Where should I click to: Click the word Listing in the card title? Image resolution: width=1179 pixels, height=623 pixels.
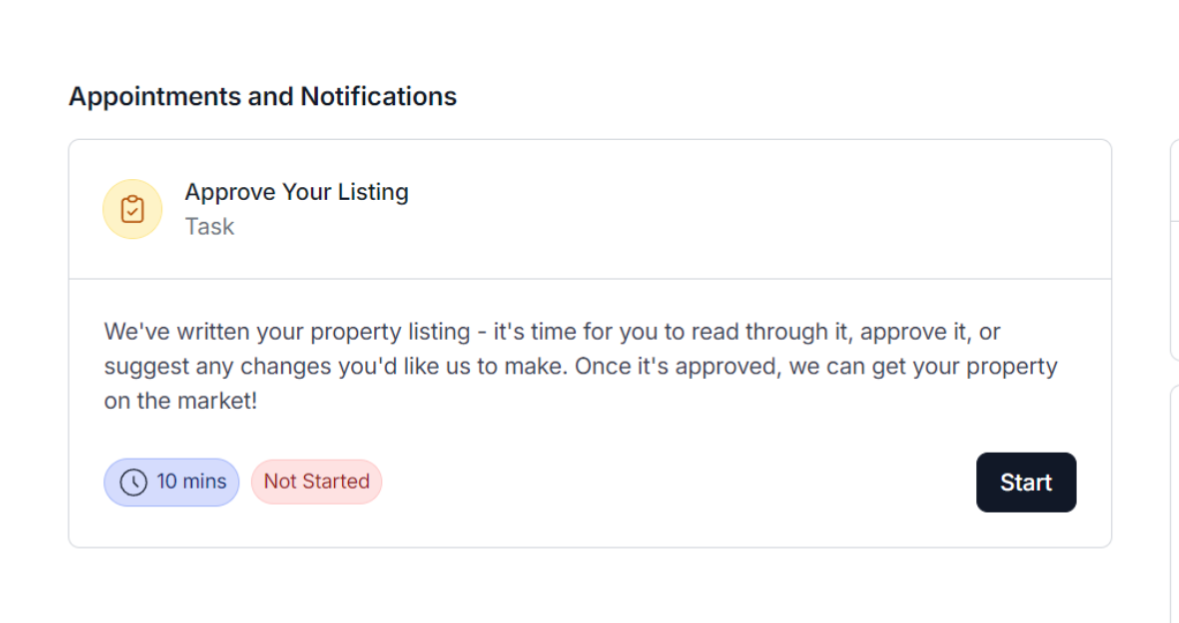[x=373, y=192]
